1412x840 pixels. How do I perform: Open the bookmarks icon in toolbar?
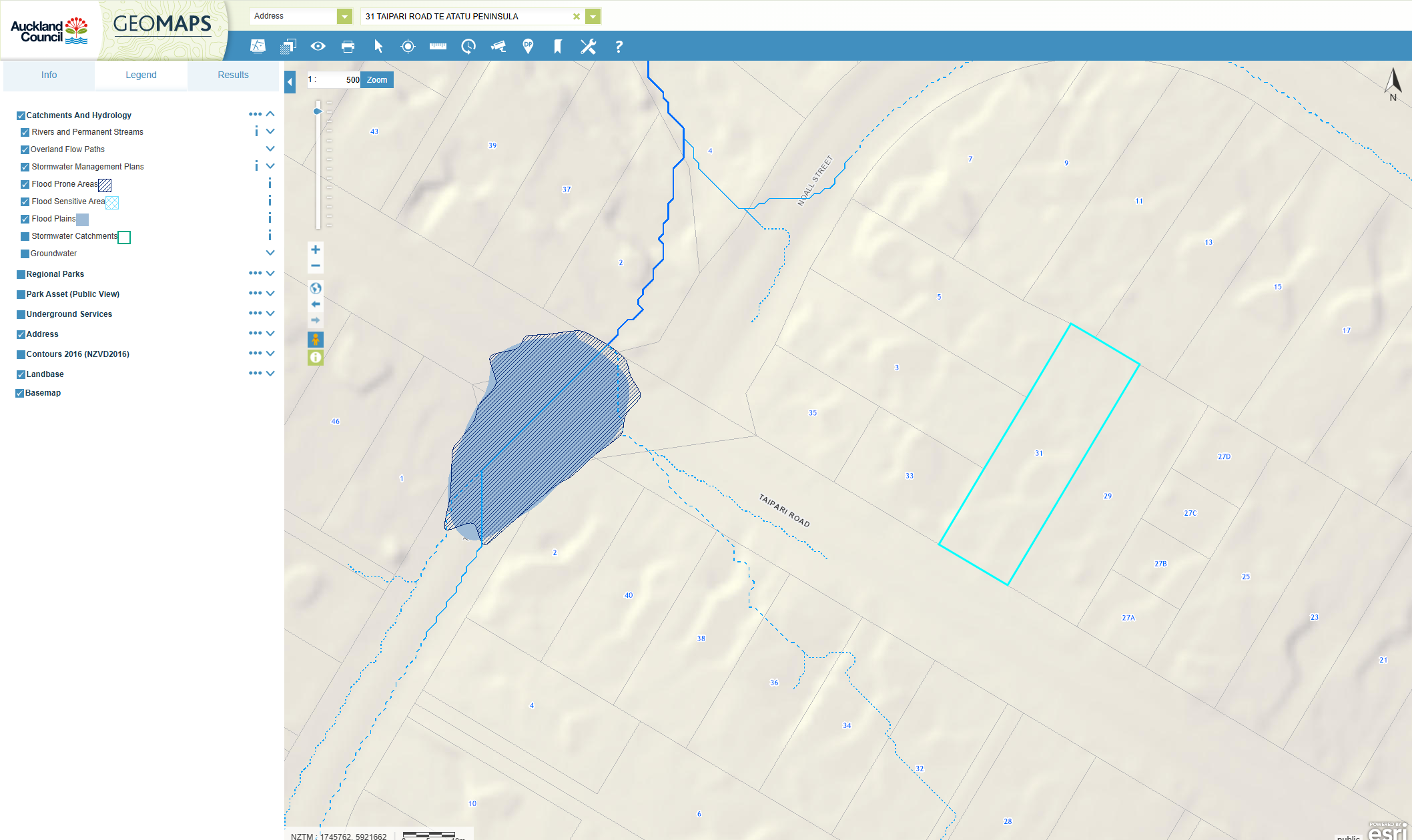558,46
